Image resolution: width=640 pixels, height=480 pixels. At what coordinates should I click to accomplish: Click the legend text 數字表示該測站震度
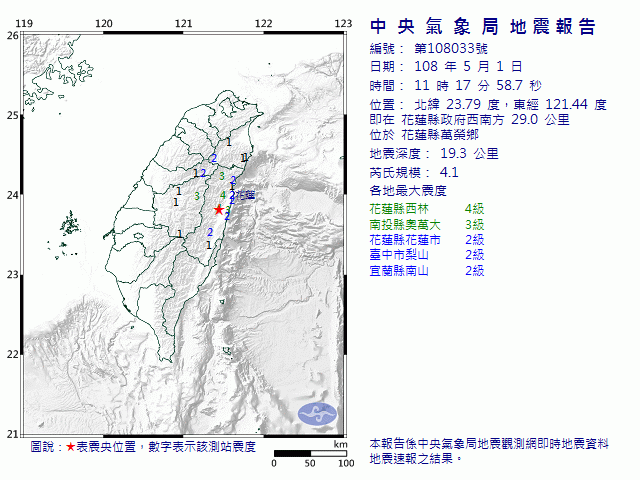point(202,447)
